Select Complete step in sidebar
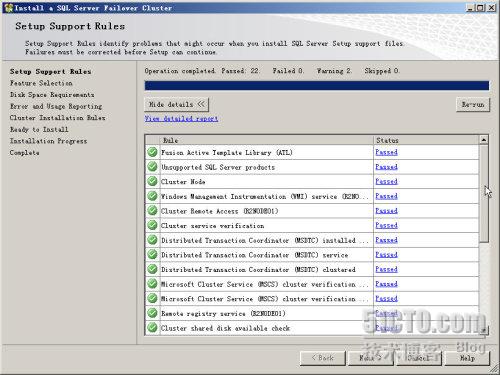The width and height of the screenshot is (500, 375). click(x=24, y=153)
